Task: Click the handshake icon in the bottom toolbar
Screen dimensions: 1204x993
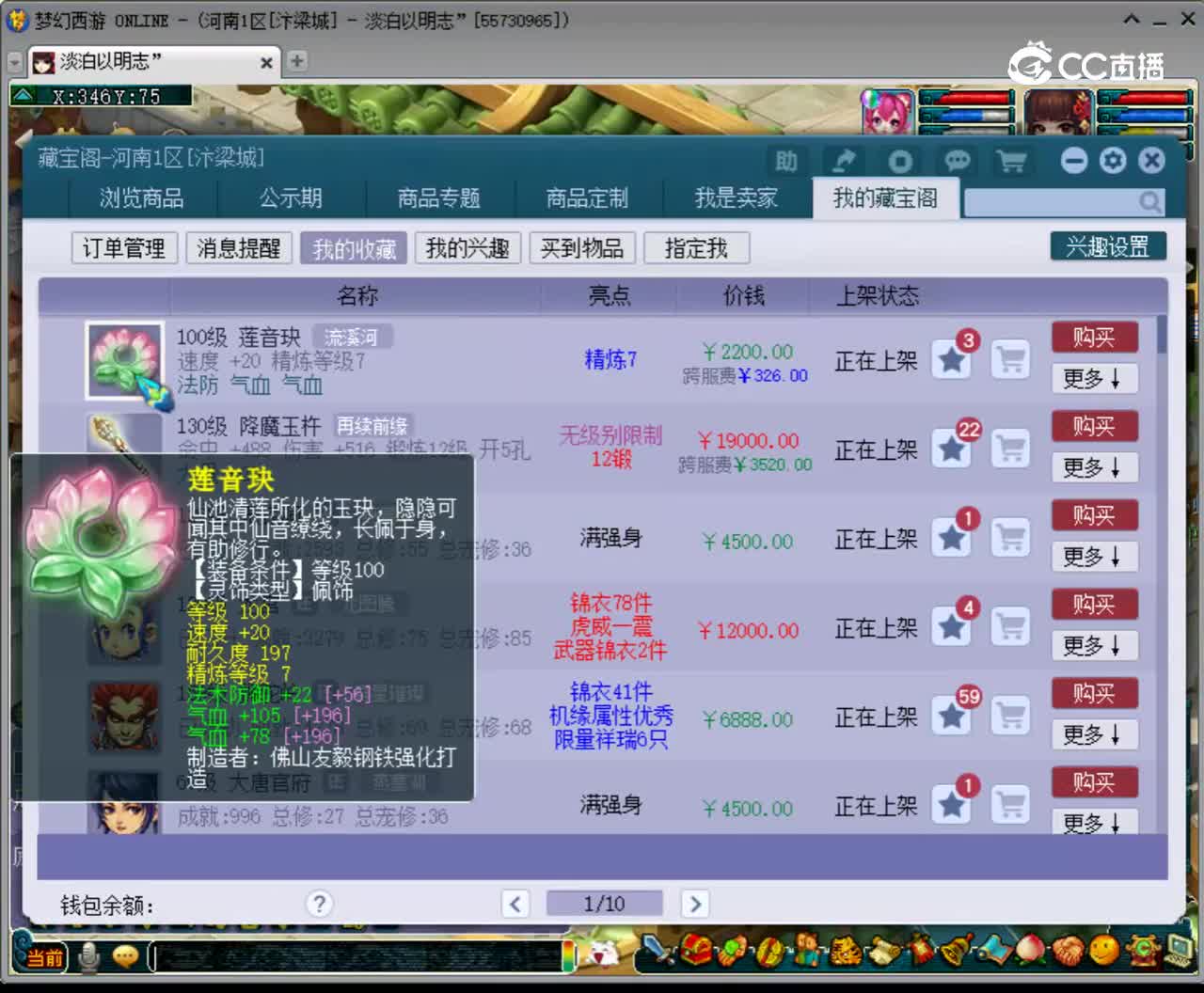Action: 1068,949
